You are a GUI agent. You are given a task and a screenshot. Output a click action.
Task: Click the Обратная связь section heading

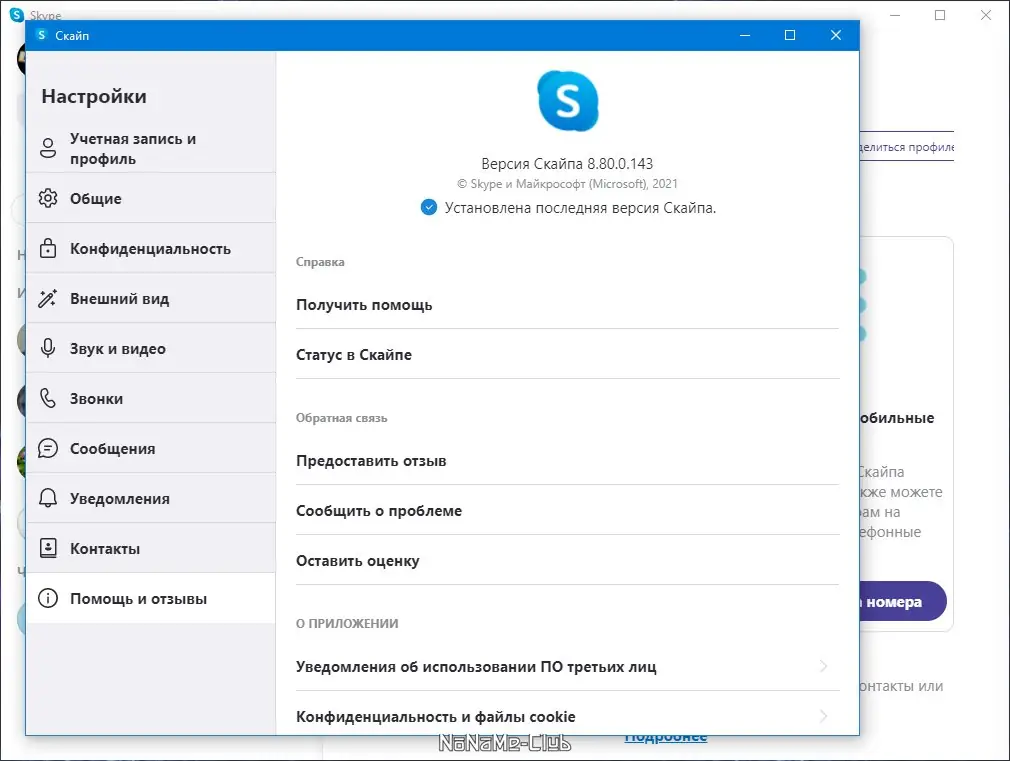click(x=341, y=418)
